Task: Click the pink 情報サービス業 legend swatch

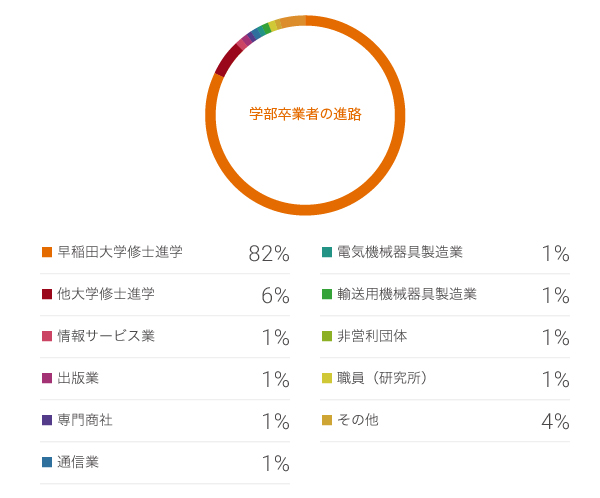Action: coord(46,336)
